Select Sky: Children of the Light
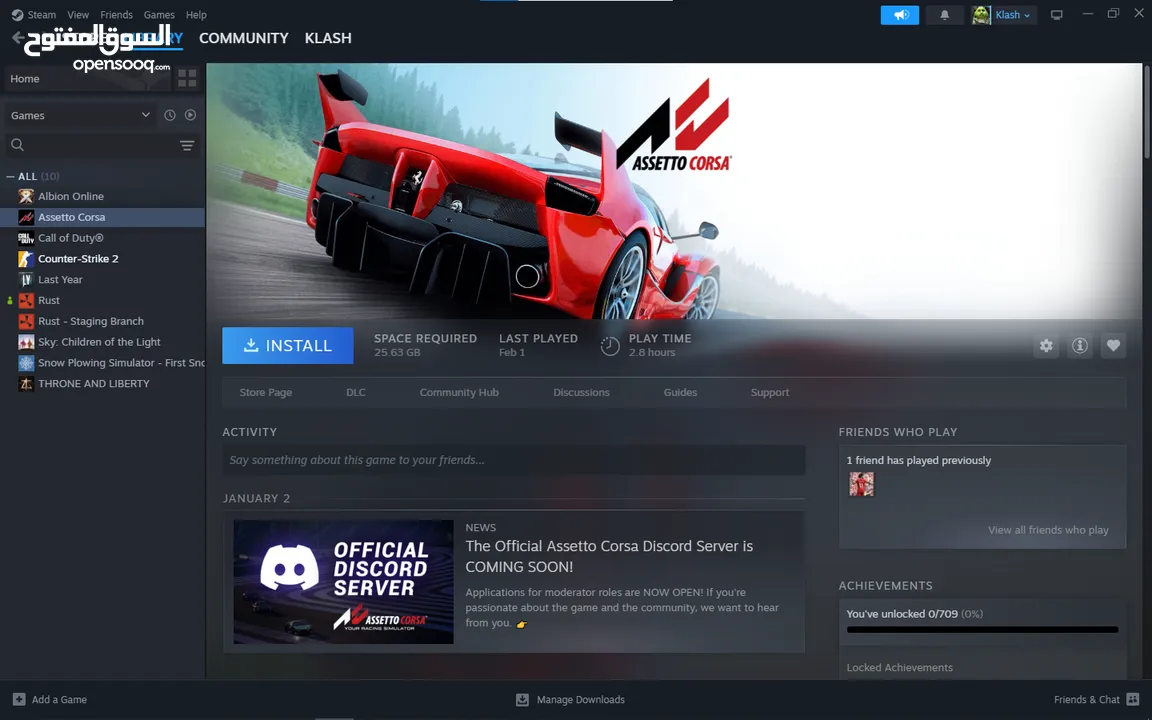The width and height of the screenshot is (1152, 720). click(x=103, y=342)
